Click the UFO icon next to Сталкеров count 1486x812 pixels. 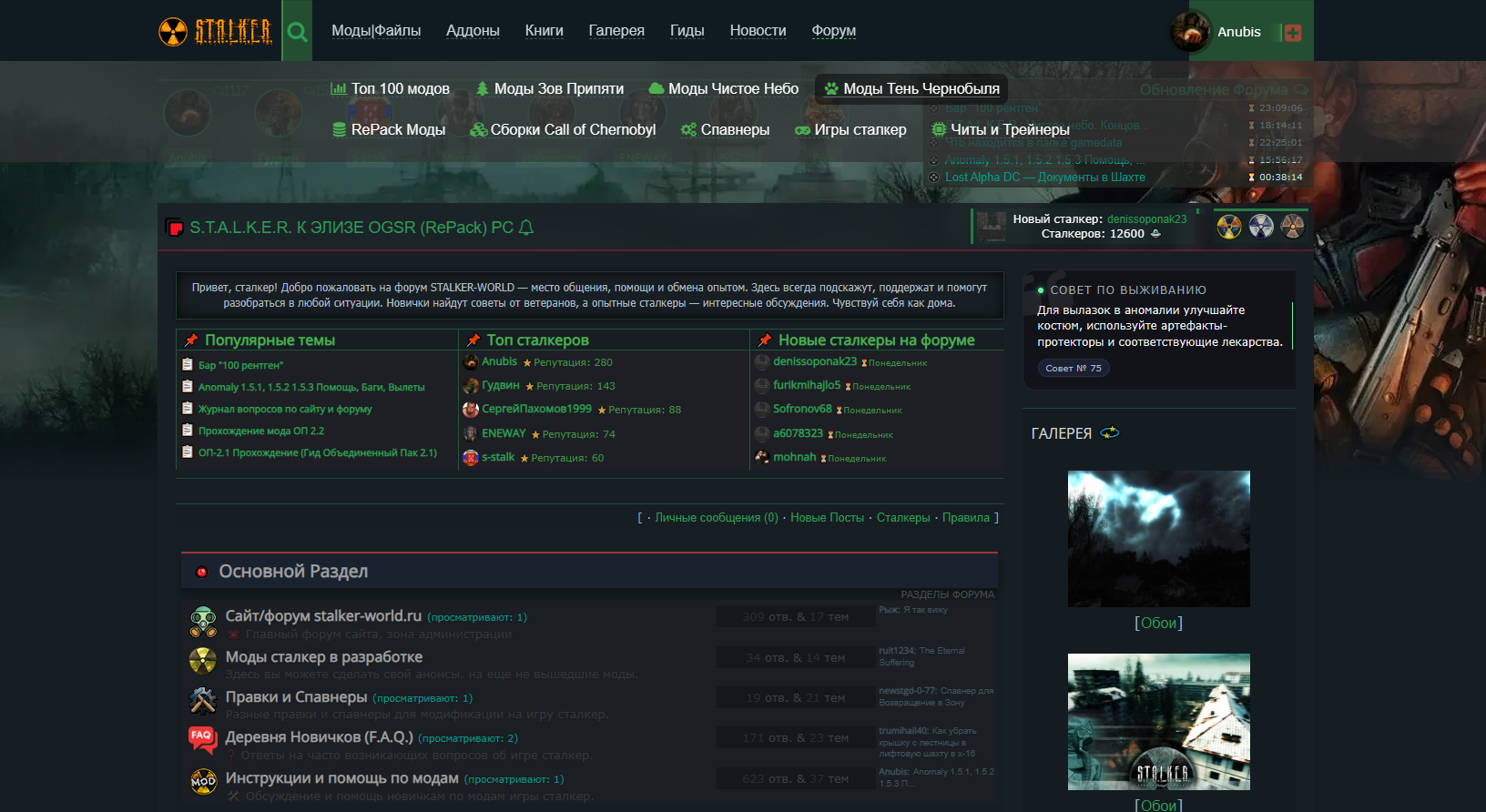tap(1155, 234)
